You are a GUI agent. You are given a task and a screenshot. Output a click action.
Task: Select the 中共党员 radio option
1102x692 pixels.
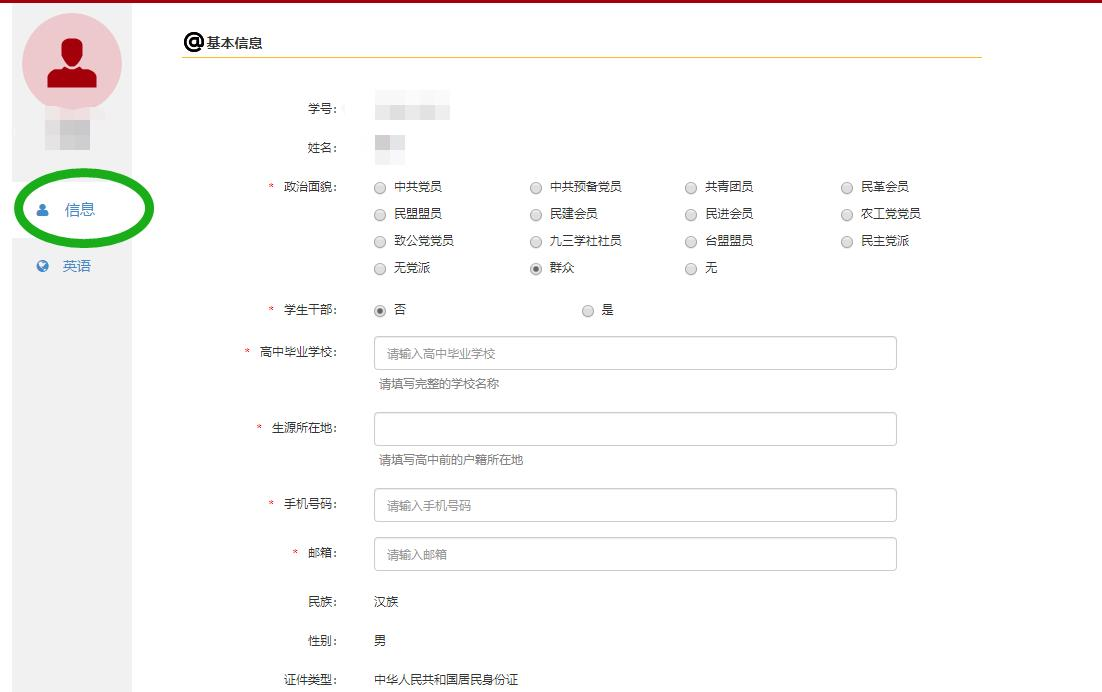point(380,187)
